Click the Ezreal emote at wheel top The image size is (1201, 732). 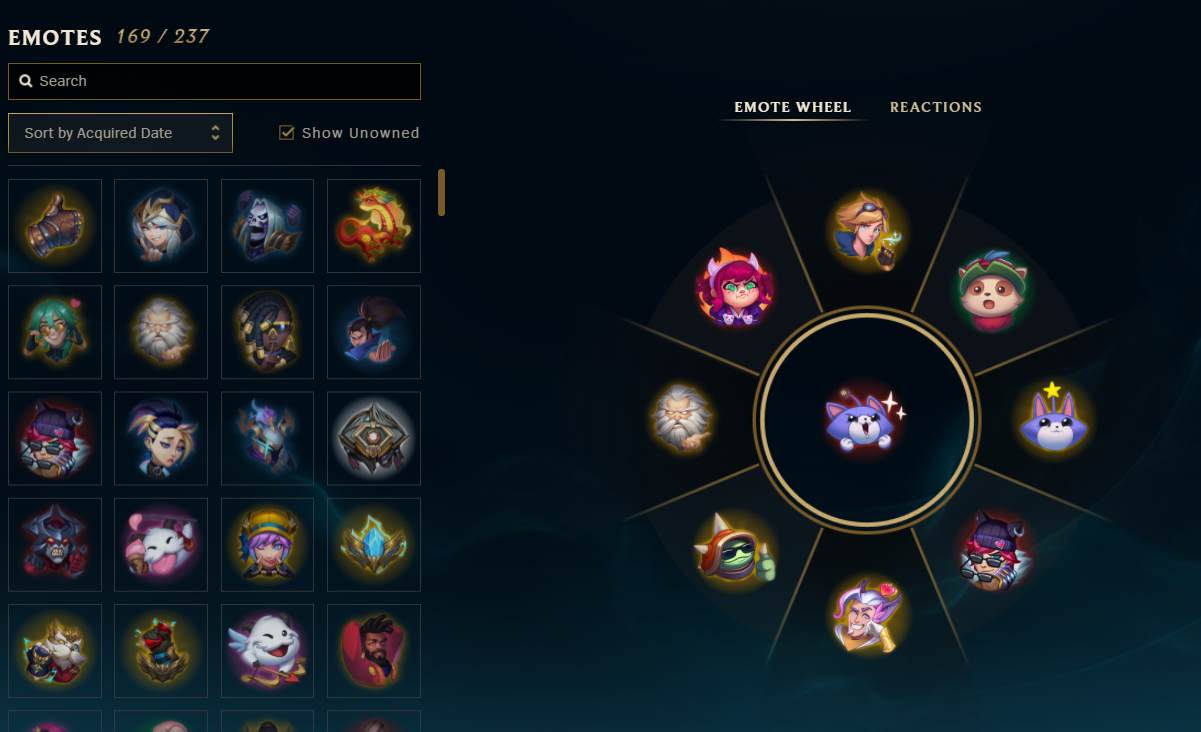pos(867,232)
